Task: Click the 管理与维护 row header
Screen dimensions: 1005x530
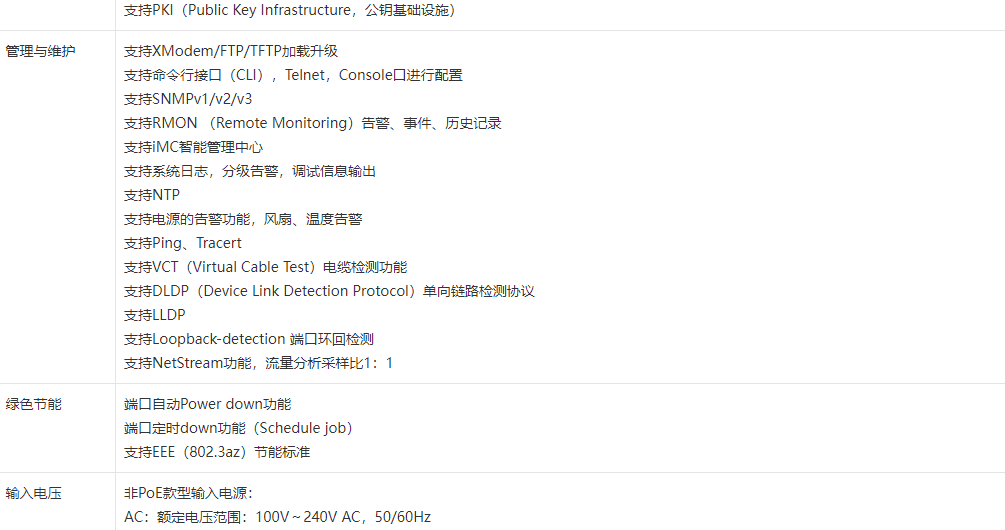Action: tap(40, 51)
